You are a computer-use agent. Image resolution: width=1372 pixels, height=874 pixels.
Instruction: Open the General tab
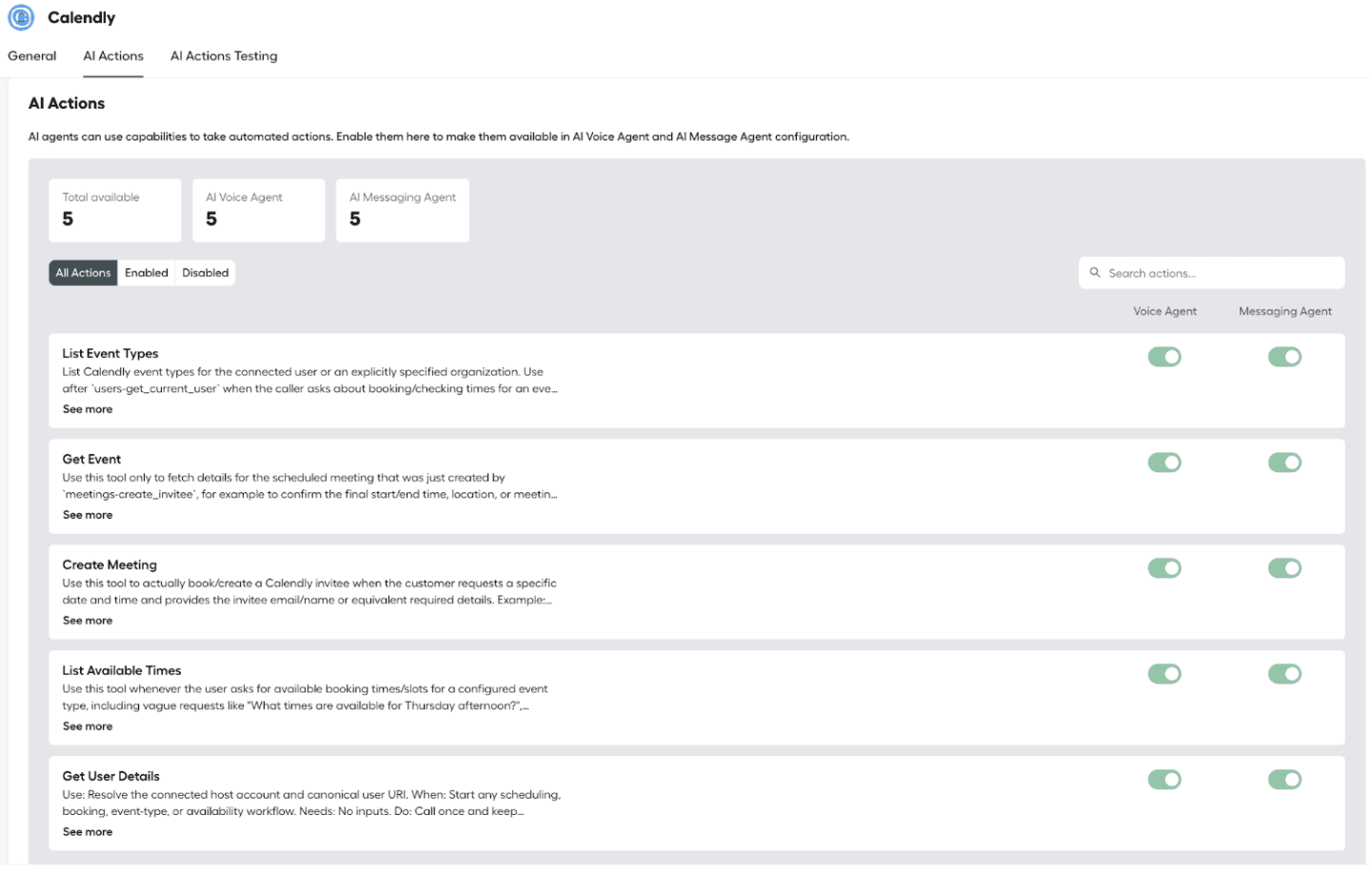click(32, 56)
